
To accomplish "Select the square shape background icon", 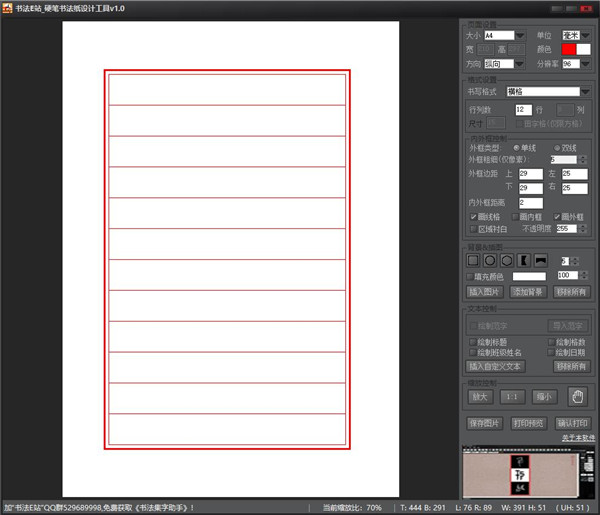I will 473,261.
